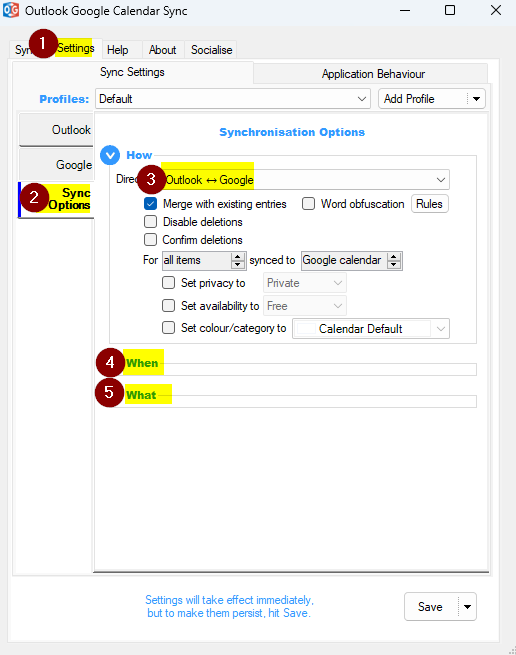The height and width of the screenshot is (655, 516).
Task: Step up the Google calendar selector
Action: pos(394,256)
